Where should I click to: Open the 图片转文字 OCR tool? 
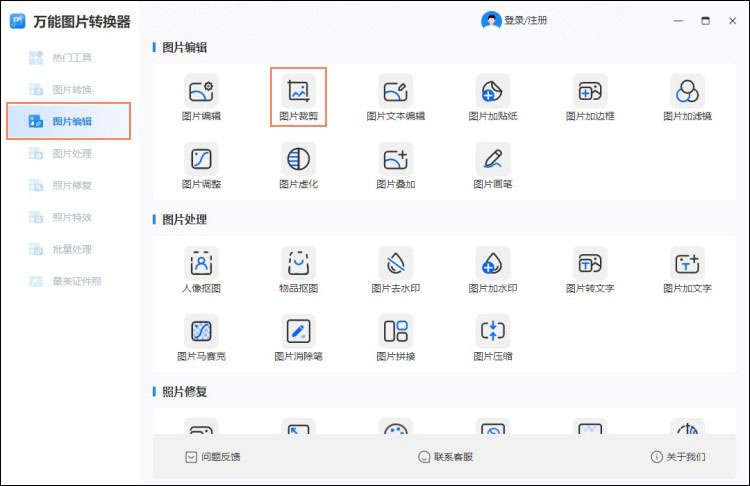[590, 264]
